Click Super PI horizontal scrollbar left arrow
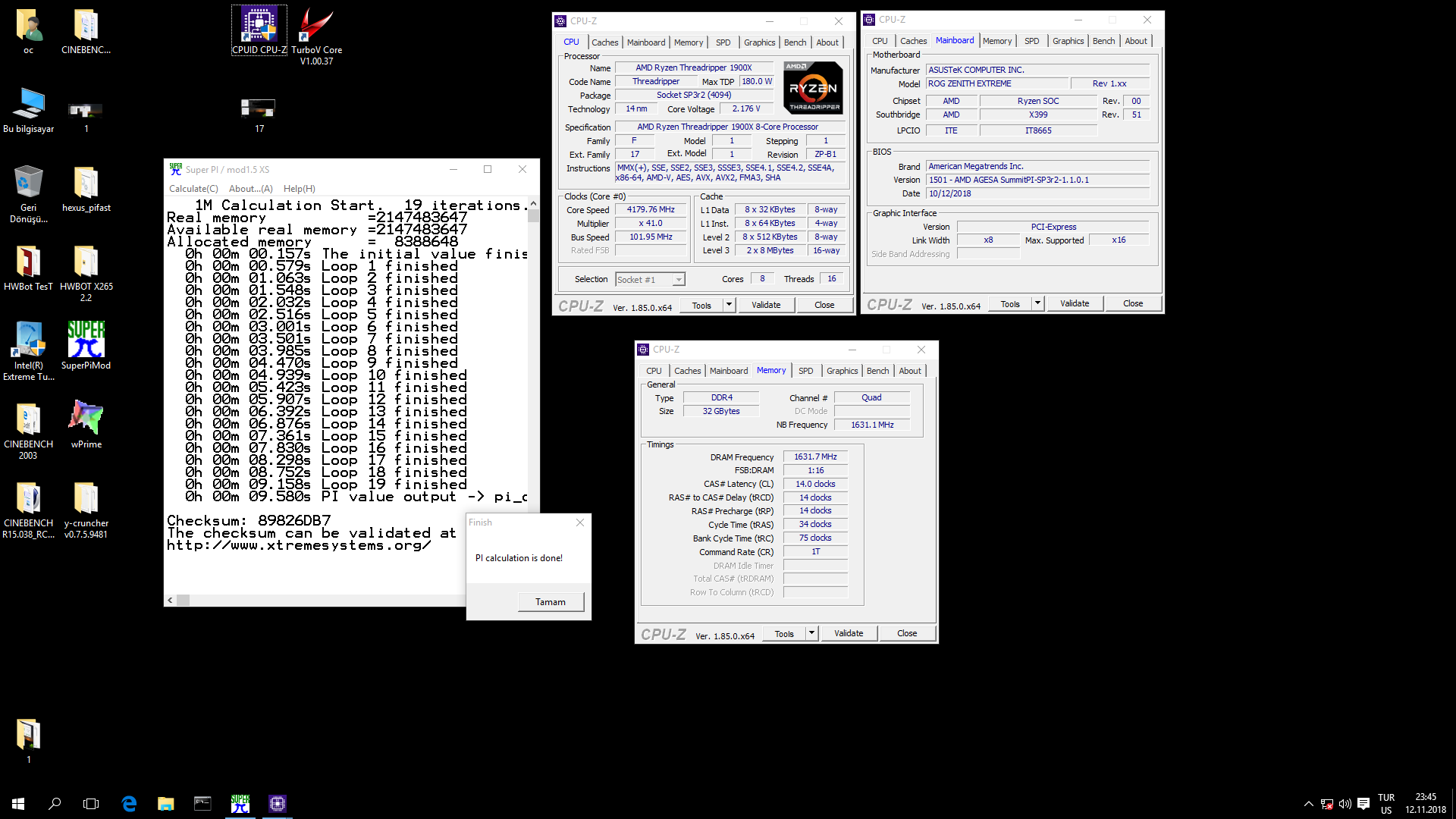This screenshot has height=819, width=1456. tap(170, 600)
